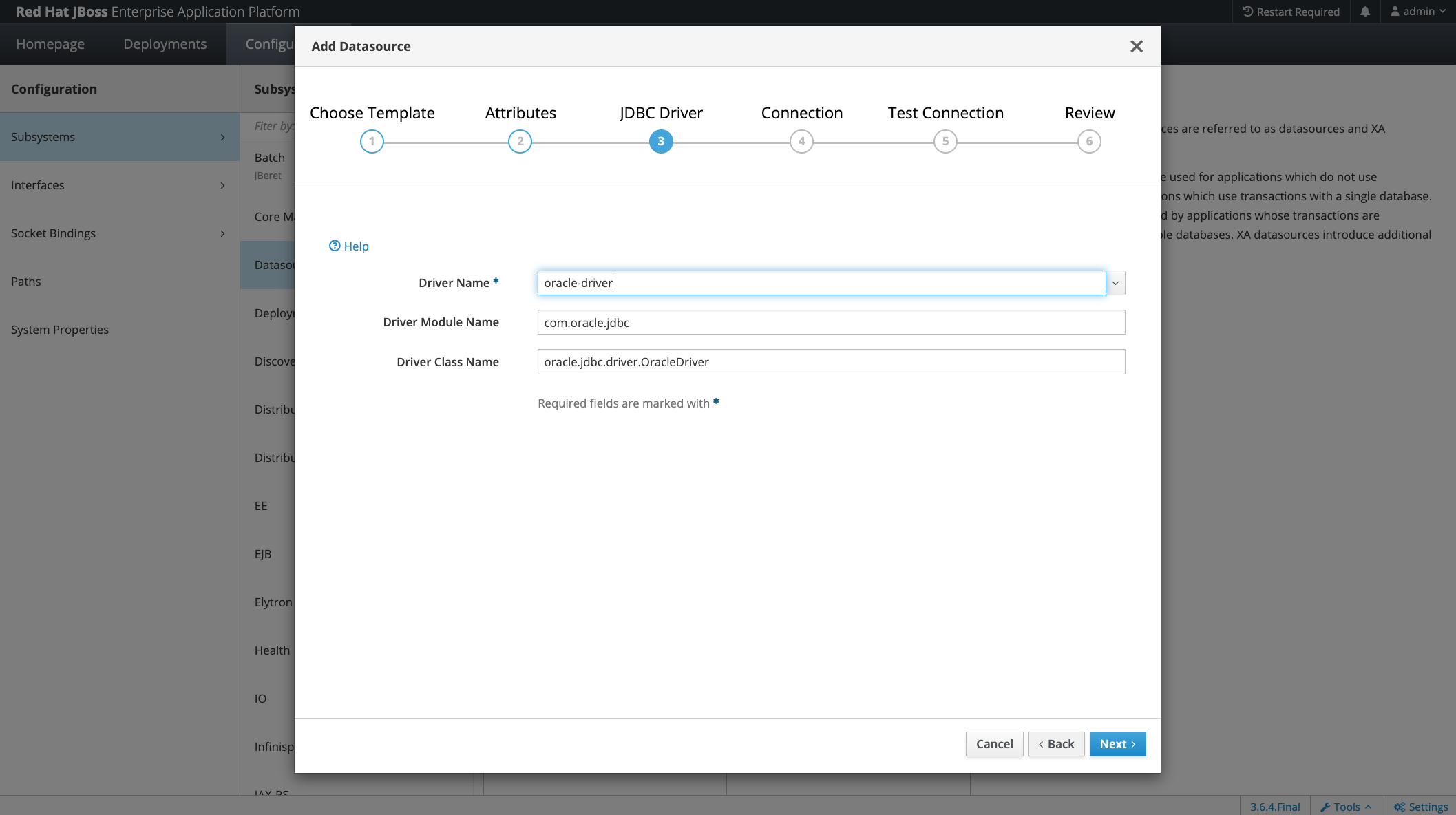Screen dimensions: 1456x815
Task: Click the 3.6.4.Final version link
Action: (x=1274, y=806)
